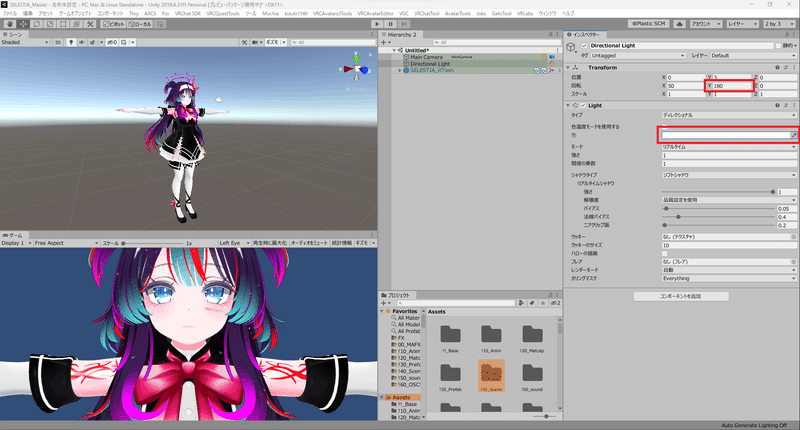Image resolution: width=800 pixels, height=430 pixels.
Task: Open custom editor tools wrench icon
Action: pos(90,24)
